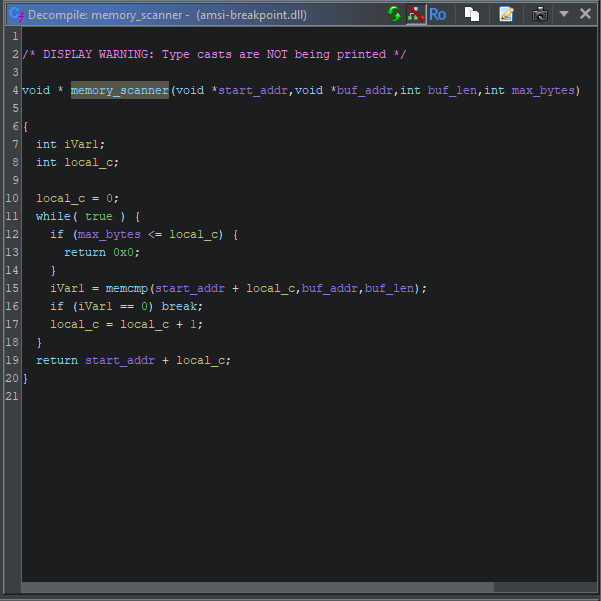The image size is (601, 601).
Task: Click 'local_c = 0;' assignment line
Action: (77, 199)
